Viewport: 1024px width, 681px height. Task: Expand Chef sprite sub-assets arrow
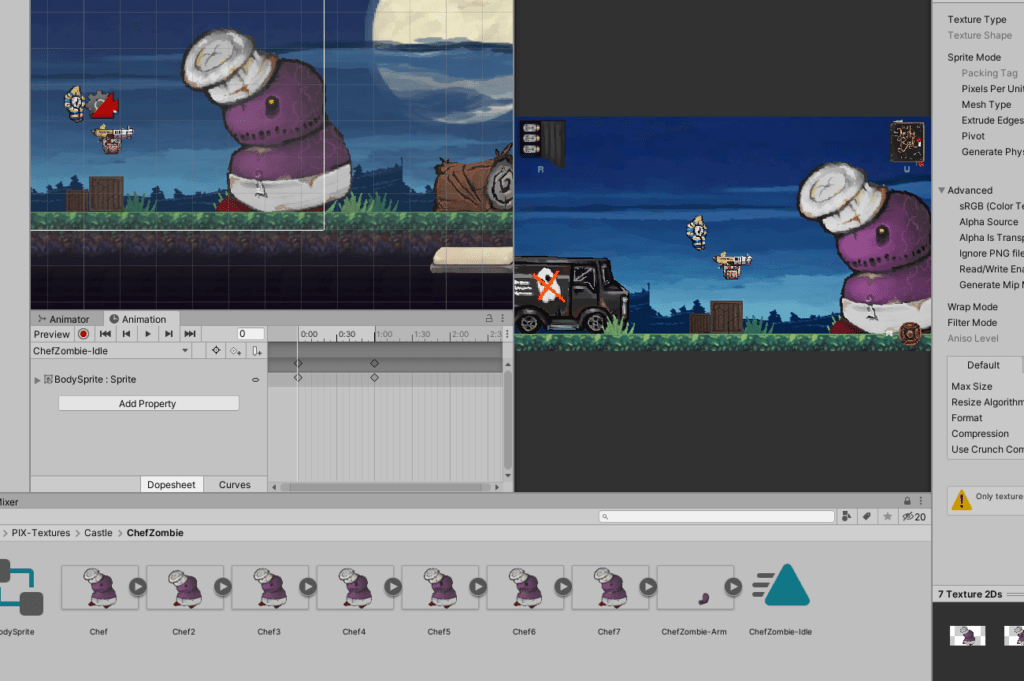(138, 586)
